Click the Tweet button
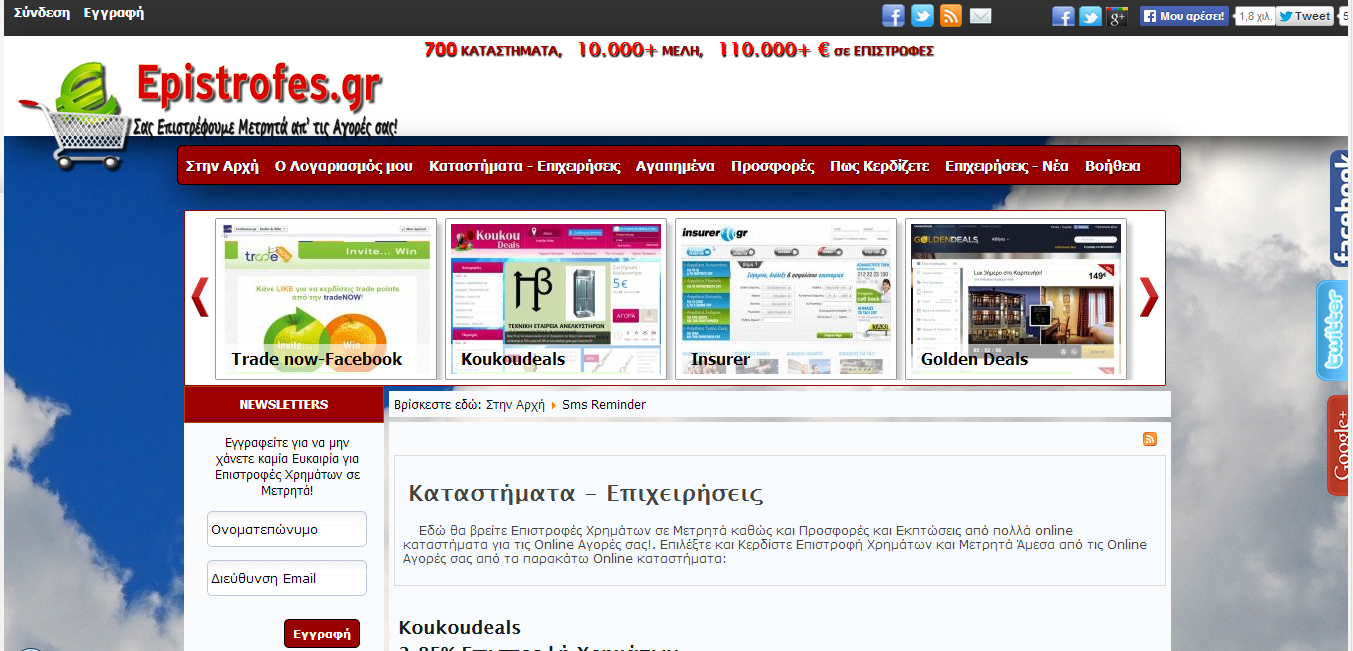This screenshot has width=1353, height=651. [x=1304, y=16]
